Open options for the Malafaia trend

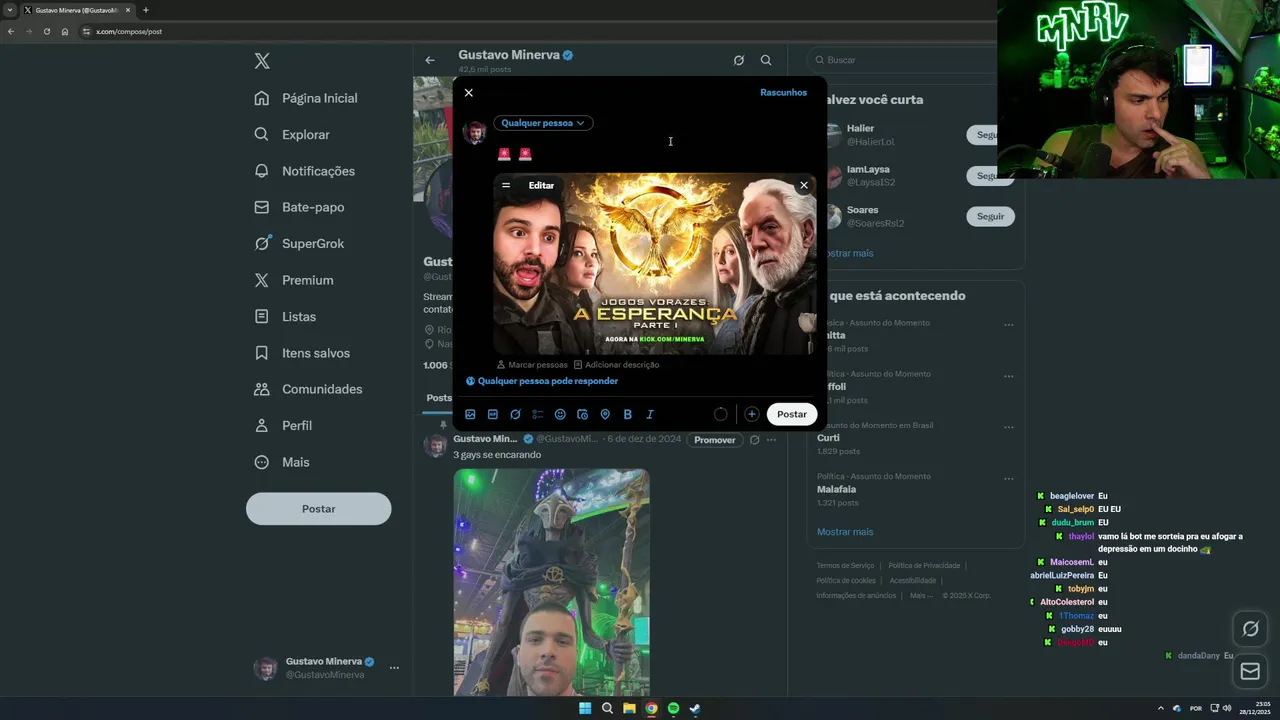pos(1008,478)
